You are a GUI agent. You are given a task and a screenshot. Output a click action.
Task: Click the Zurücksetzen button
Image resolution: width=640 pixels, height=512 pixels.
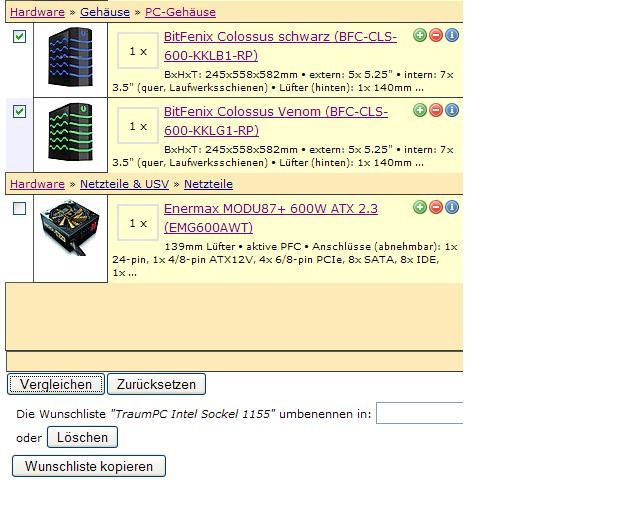coord(156,384)
